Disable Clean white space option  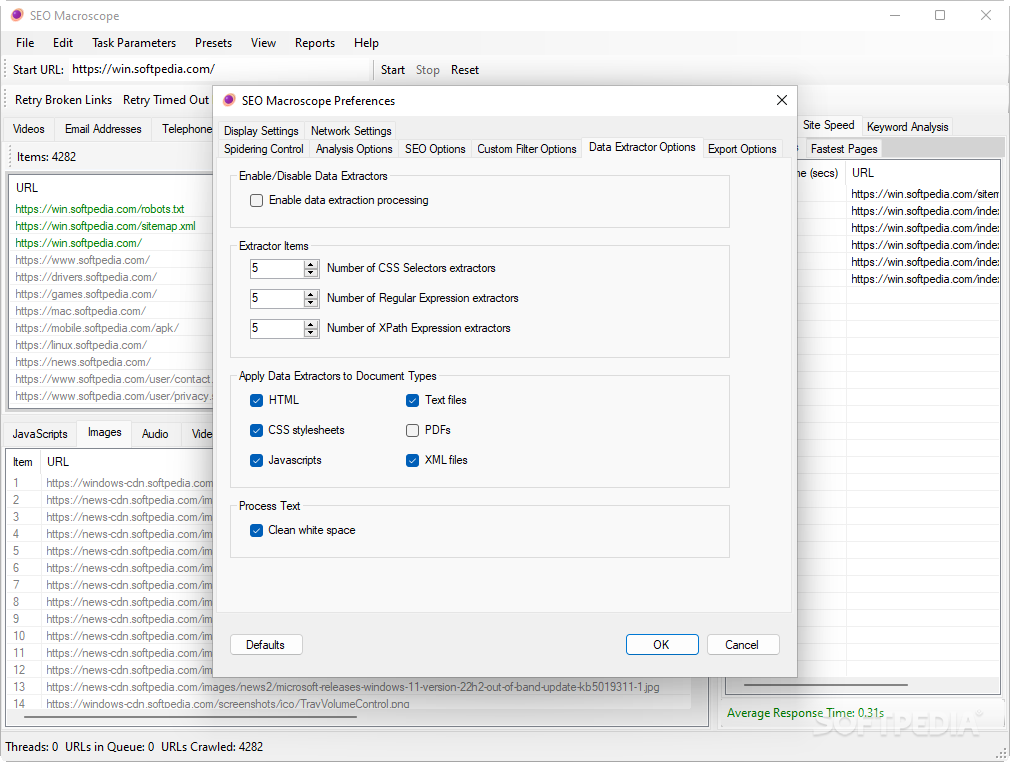256,530
